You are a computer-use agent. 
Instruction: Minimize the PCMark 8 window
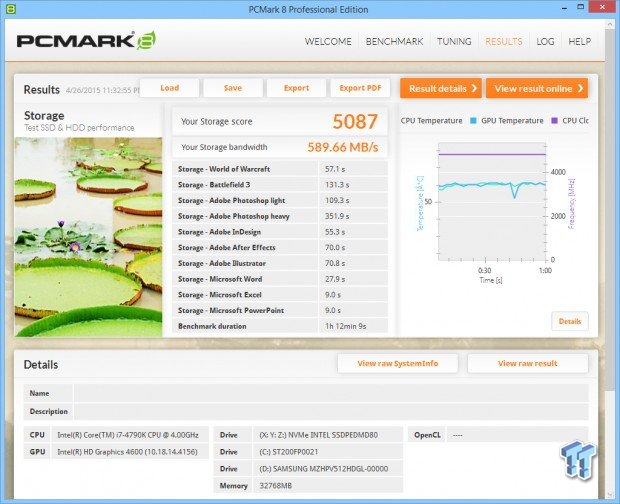(565, 8)
